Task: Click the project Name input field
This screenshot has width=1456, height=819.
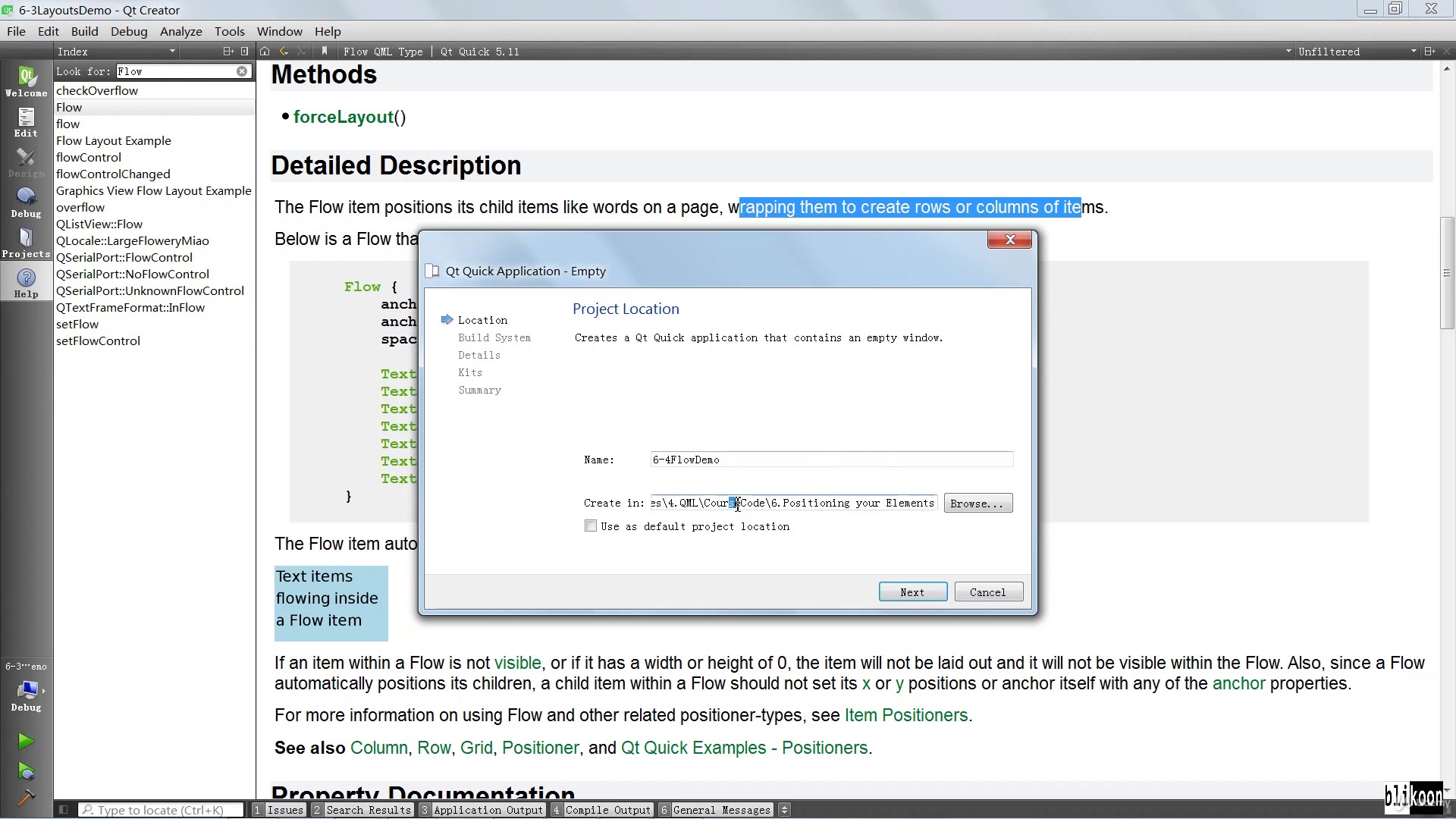Action: (831, 460)
